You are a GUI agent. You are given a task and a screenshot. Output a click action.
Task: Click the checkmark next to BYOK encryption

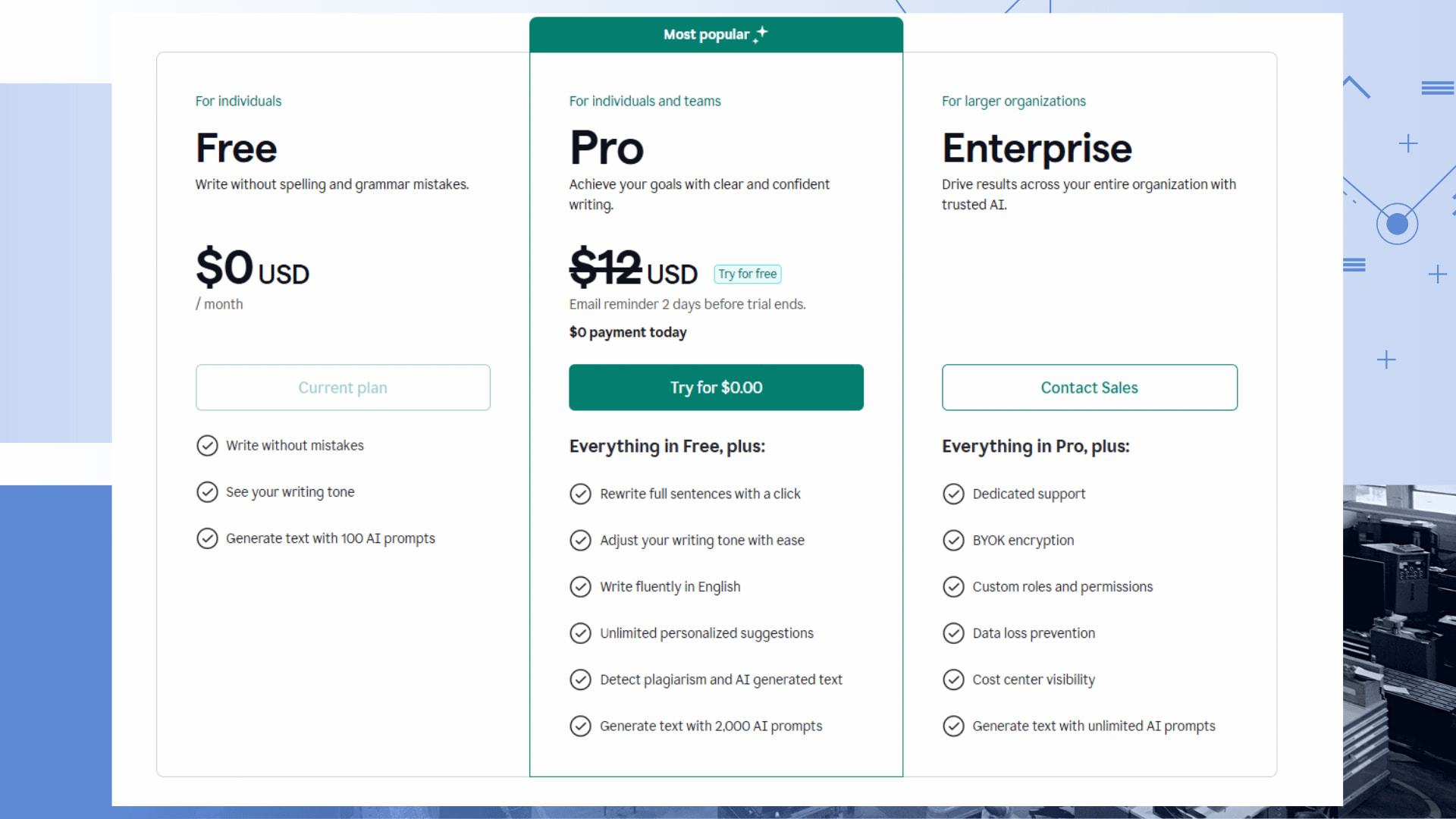pos(954,540)
